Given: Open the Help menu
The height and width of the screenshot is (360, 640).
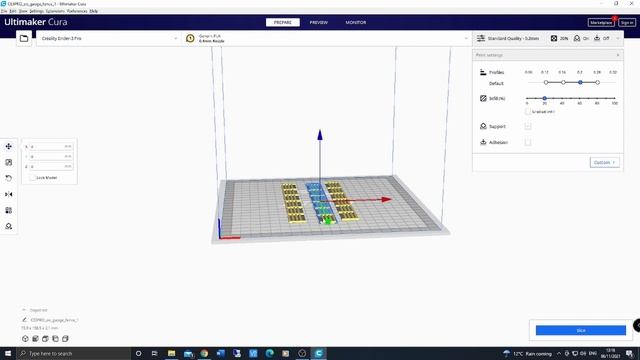Looking at the screenshot, I should pyautogui.click(x=93, y=11).
